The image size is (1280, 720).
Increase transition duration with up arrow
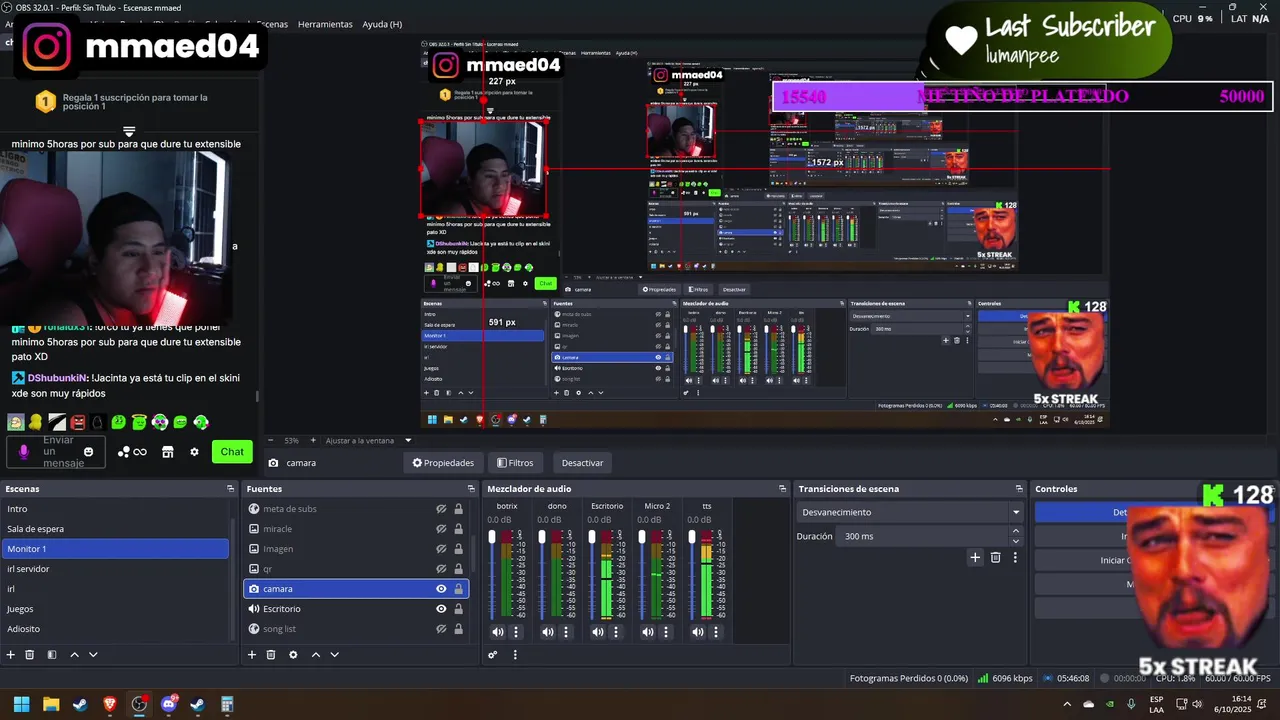(x=1016, y=532)
